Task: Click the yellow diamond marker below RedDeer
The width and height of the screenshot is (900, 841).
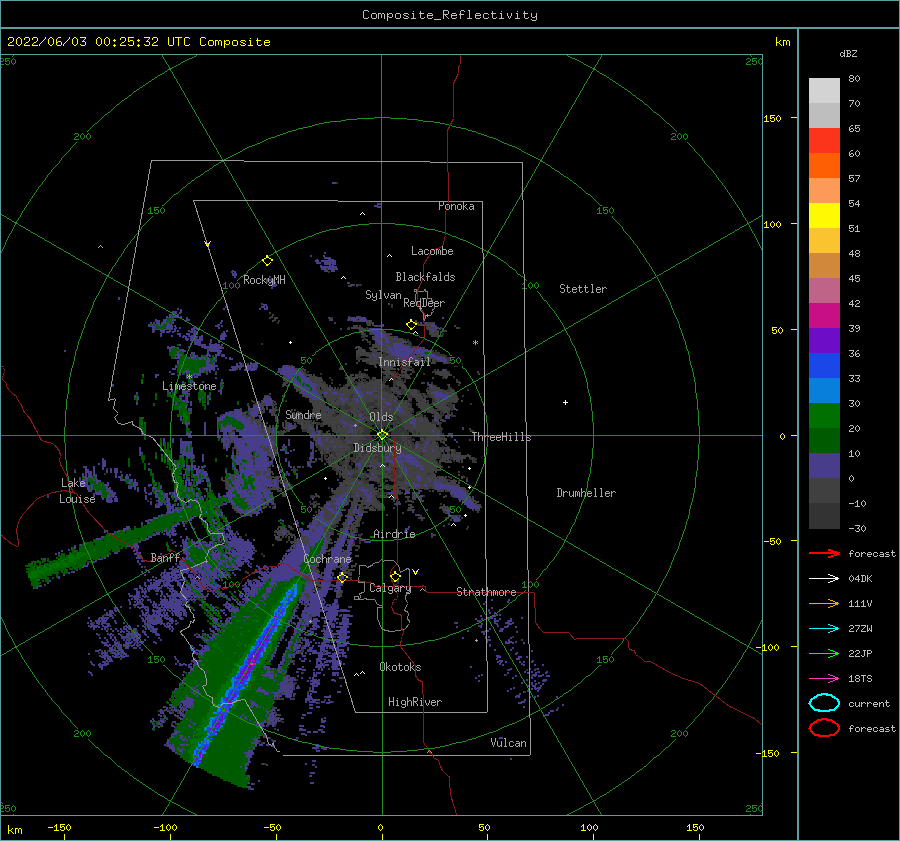Action: (412, 325)
